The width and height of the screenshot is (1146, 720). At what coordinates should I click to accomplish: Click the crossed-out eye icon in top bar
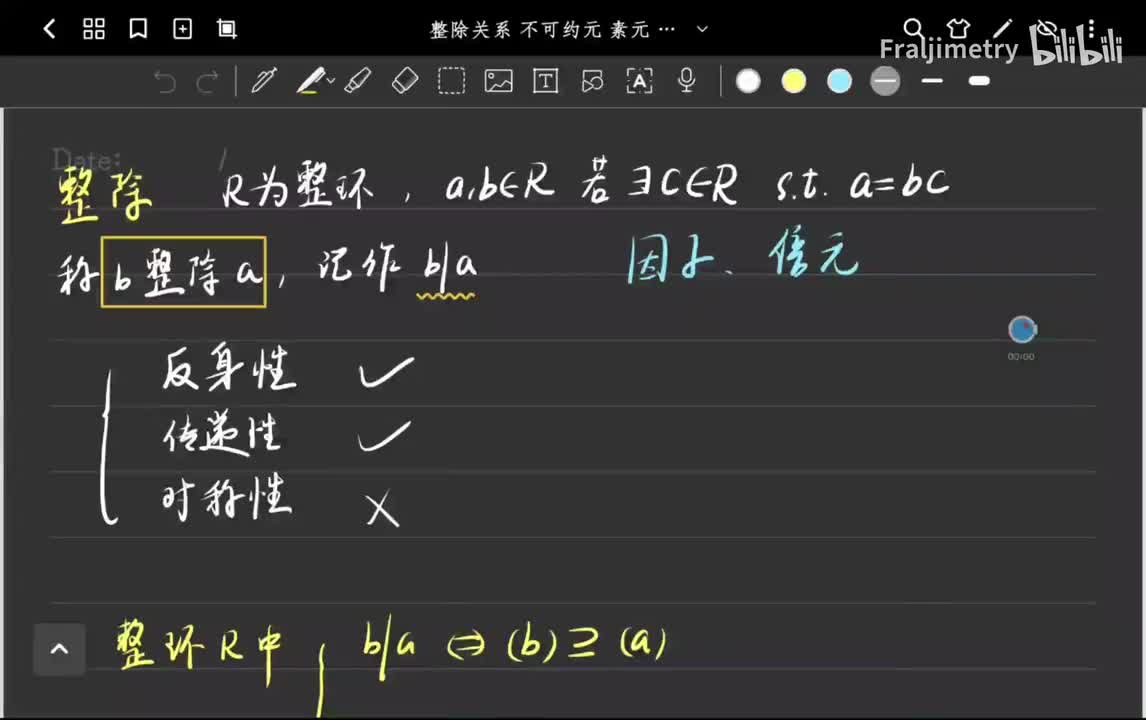tap(1047, 29)
